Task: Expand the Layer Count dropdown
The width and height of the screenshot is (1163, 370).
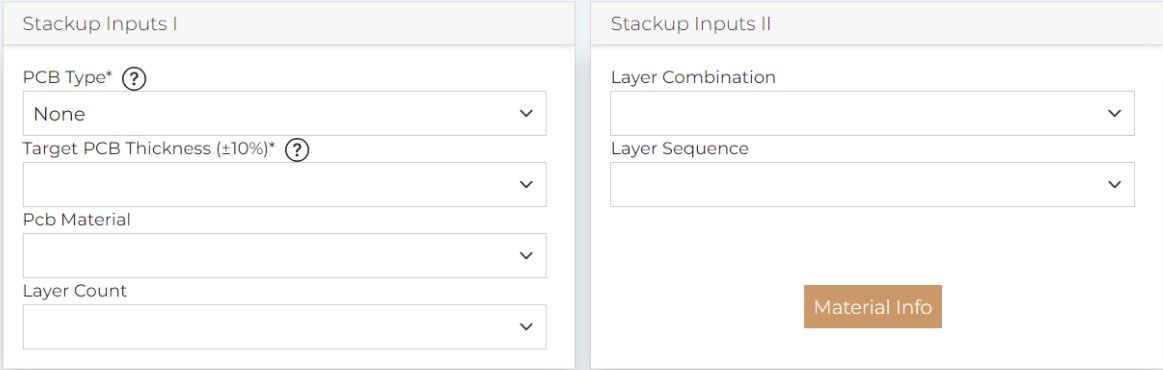Action: pos(285,326)
